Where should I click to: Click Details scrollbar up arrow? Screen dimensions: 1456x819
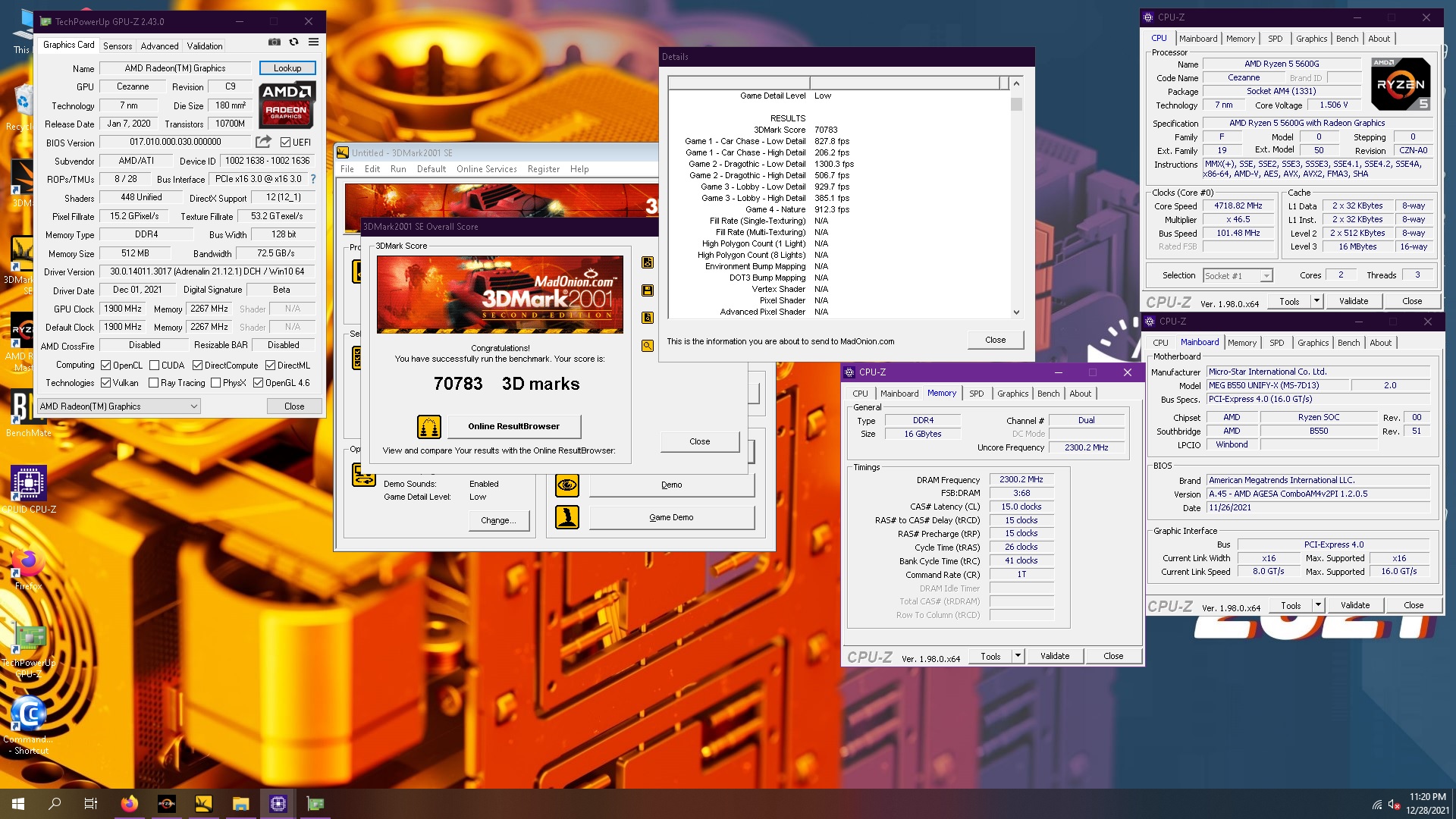[x=1016, y=83]
